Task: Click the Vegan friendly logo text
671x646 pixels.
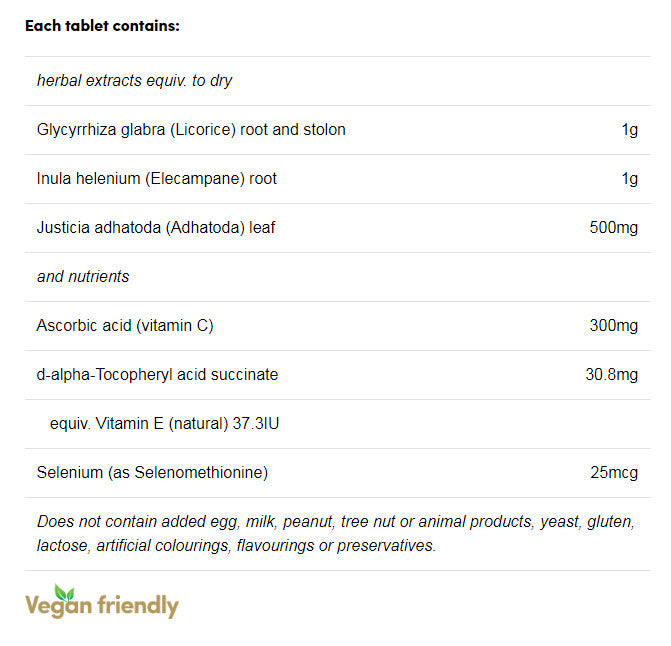Action: [x=102, y=606]
